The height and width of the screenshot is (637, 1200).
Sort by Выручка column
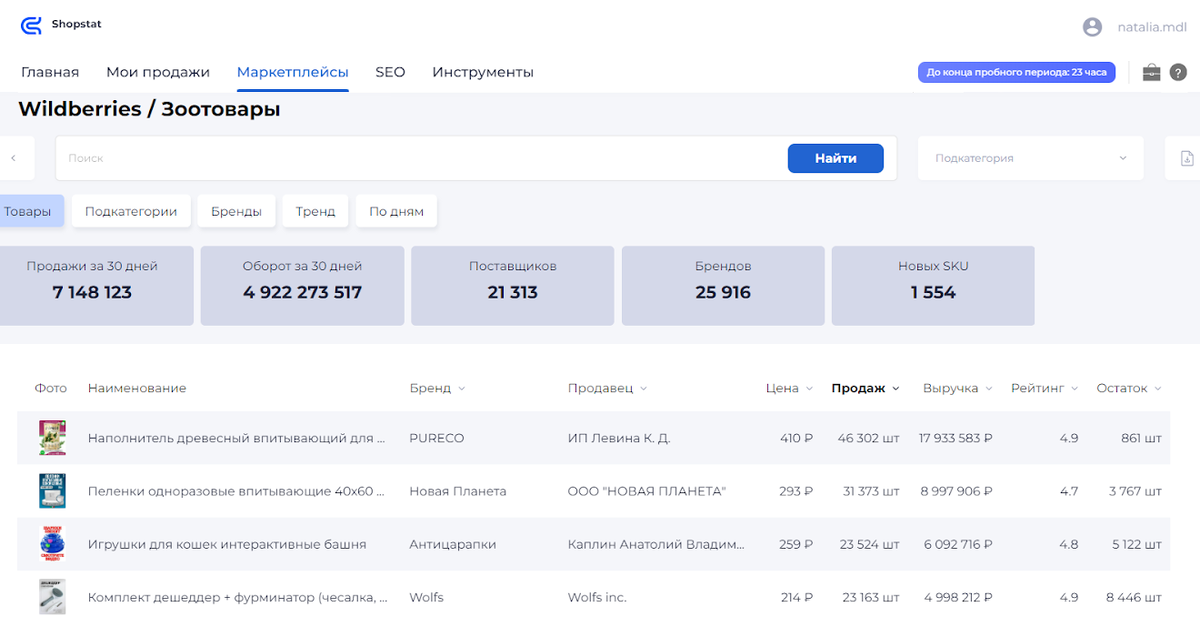[958, 388]
